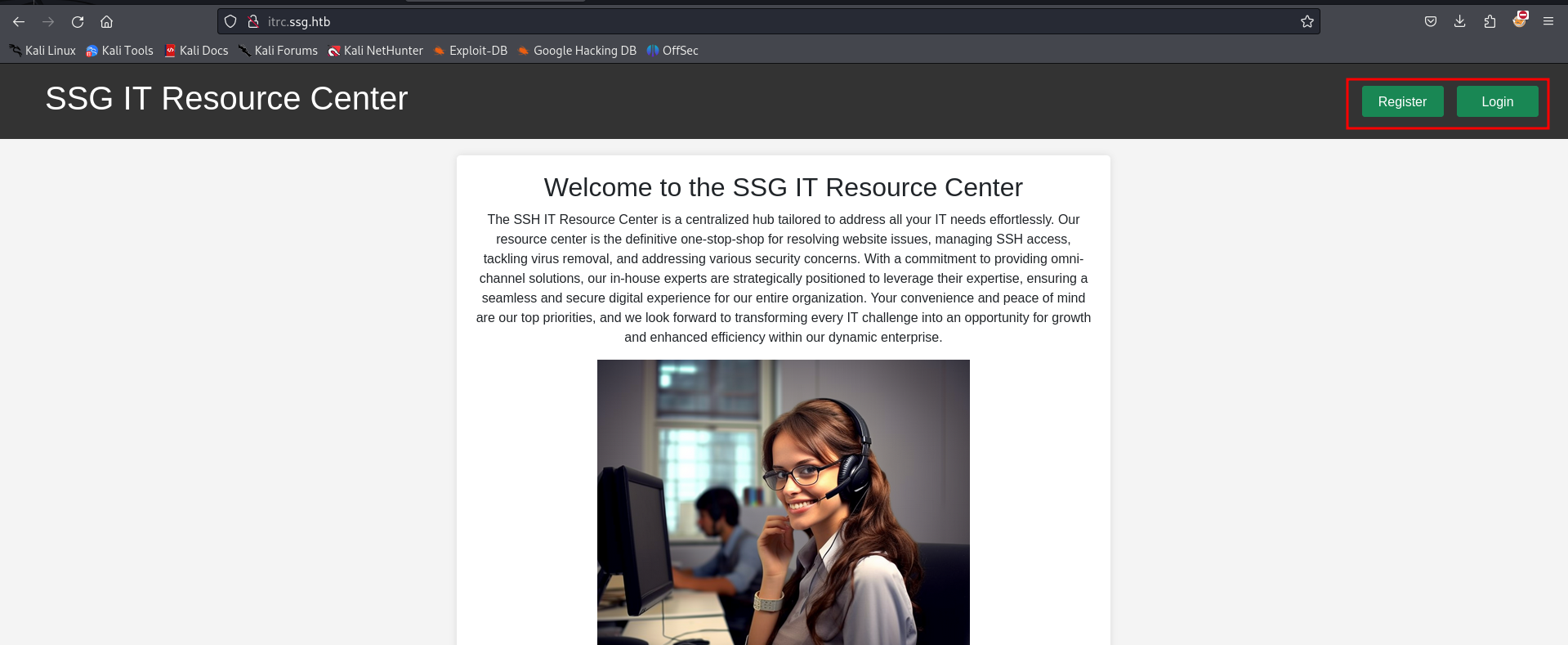Reload the current page
The image size is (1568, 645).
coord(78,22)
